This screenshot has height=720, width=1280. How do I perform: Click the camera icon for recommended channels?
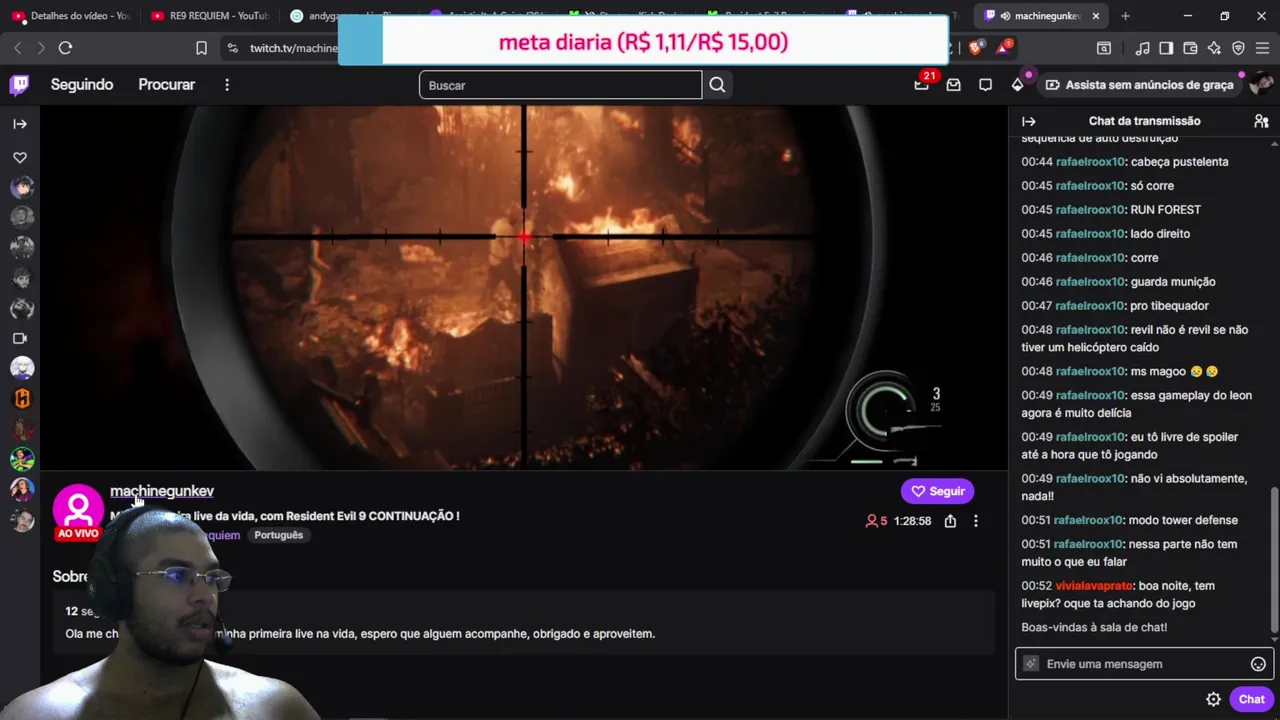[20, 338]
